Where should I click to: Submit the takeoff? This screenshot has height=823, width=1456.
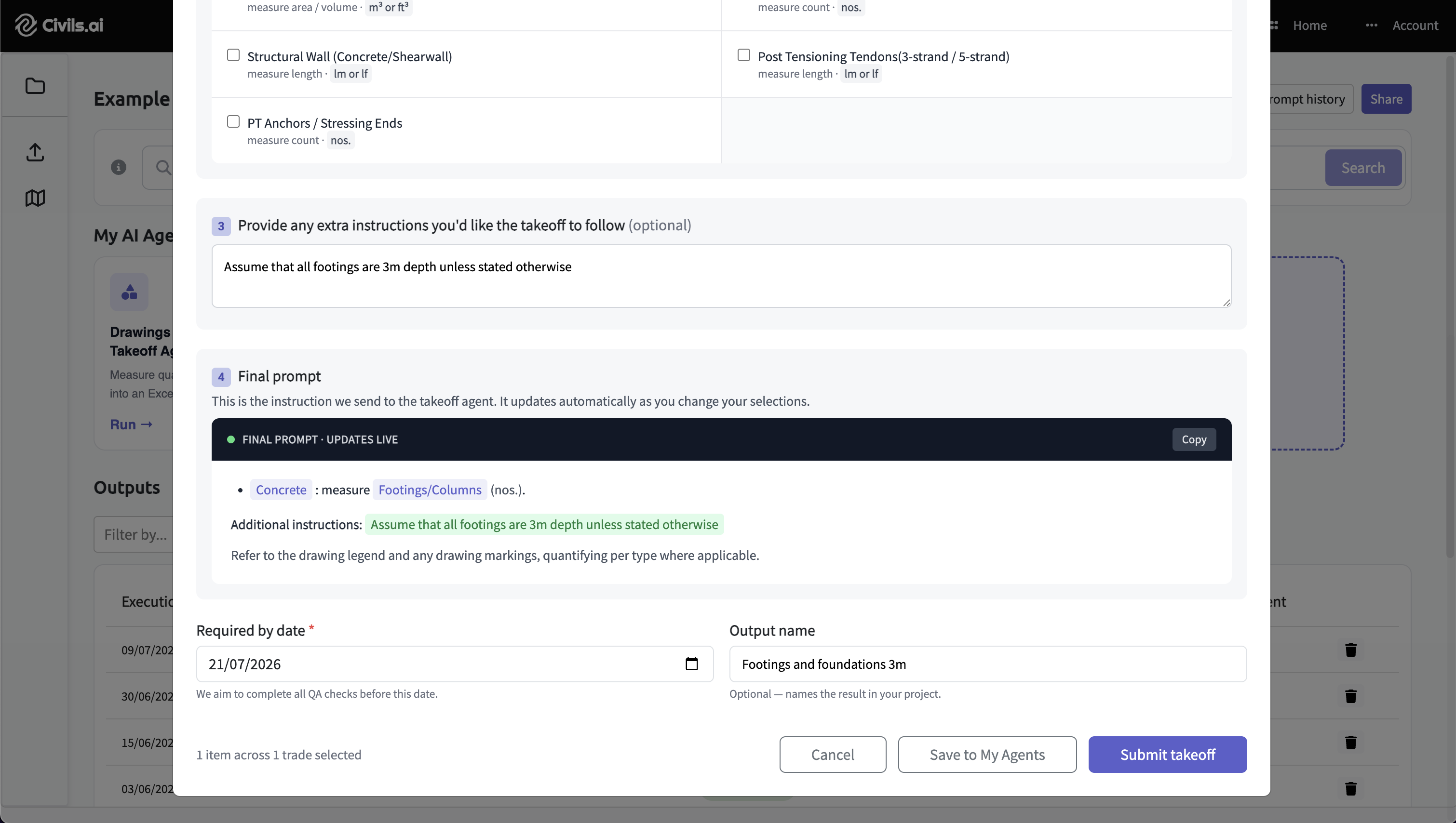pyautogui.click(x=1167, y=755)
